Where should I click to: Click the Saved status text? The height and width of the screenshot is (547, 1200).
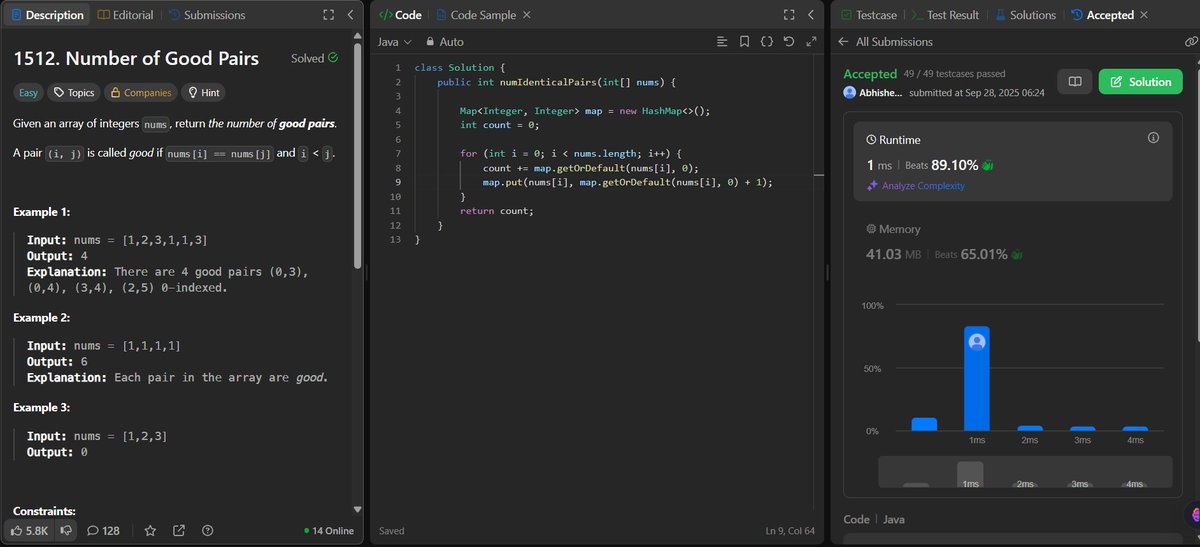tap(392, 530)
